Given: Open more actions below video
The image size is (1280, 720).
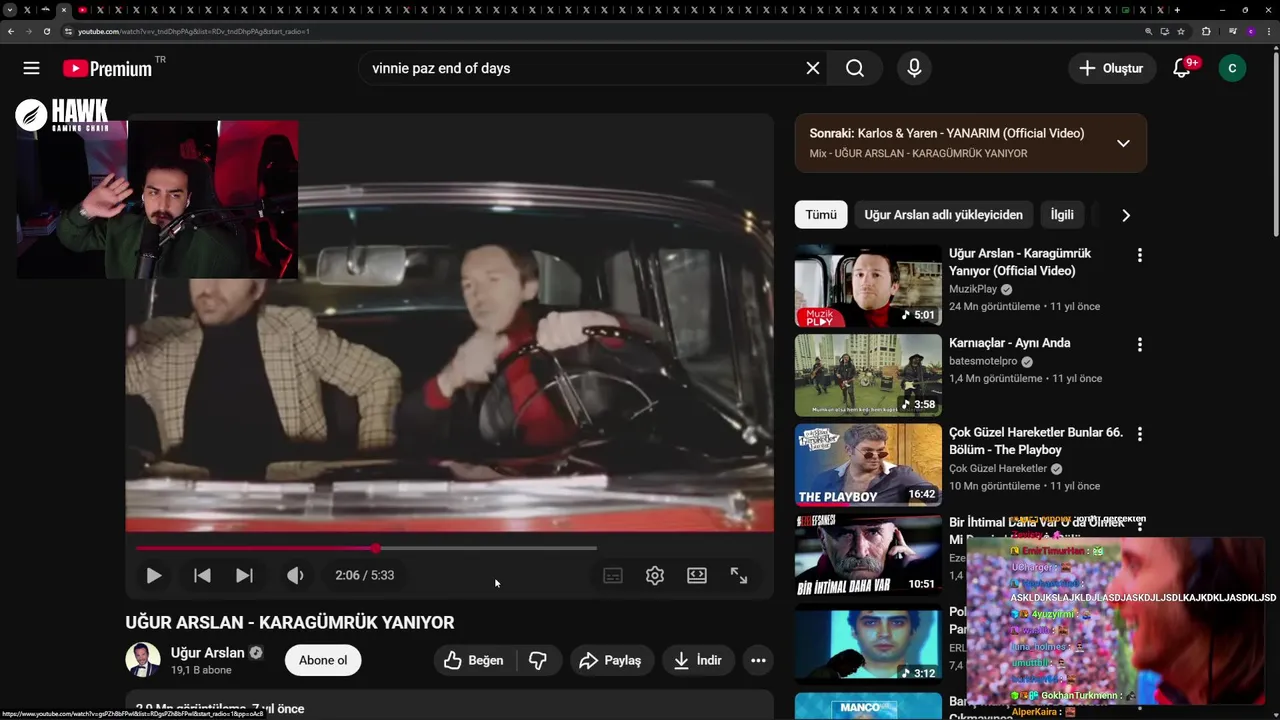Looking at the screenshot, I should click(x=758, y=660).
